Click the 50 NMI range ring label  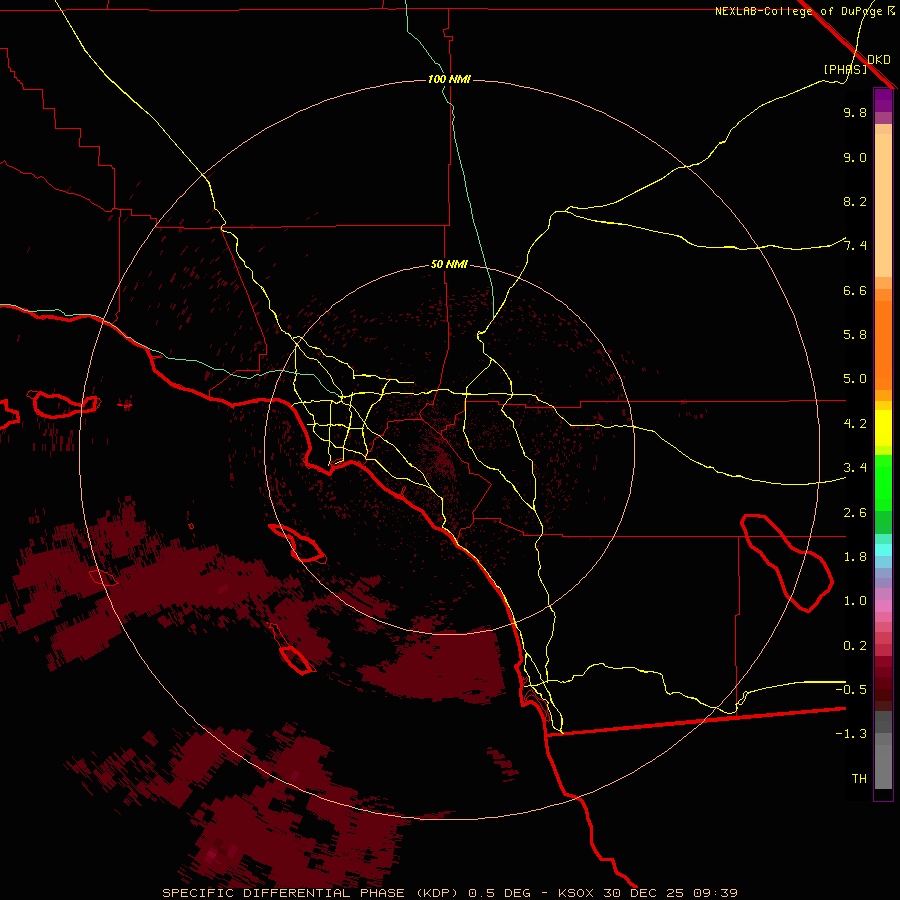pos(449,264)
